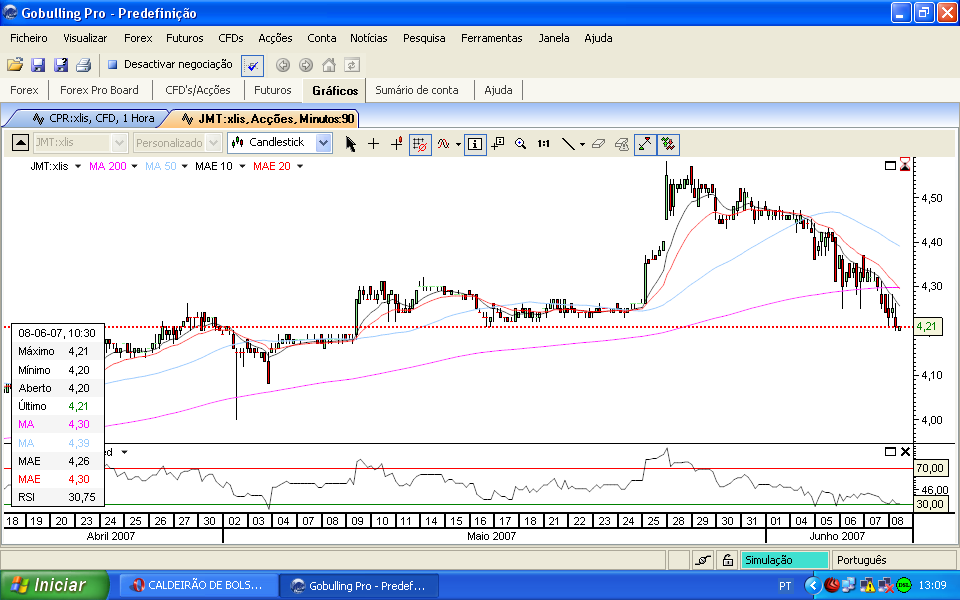Switch to the Sumário de conta tab

[x=417, y=90]
